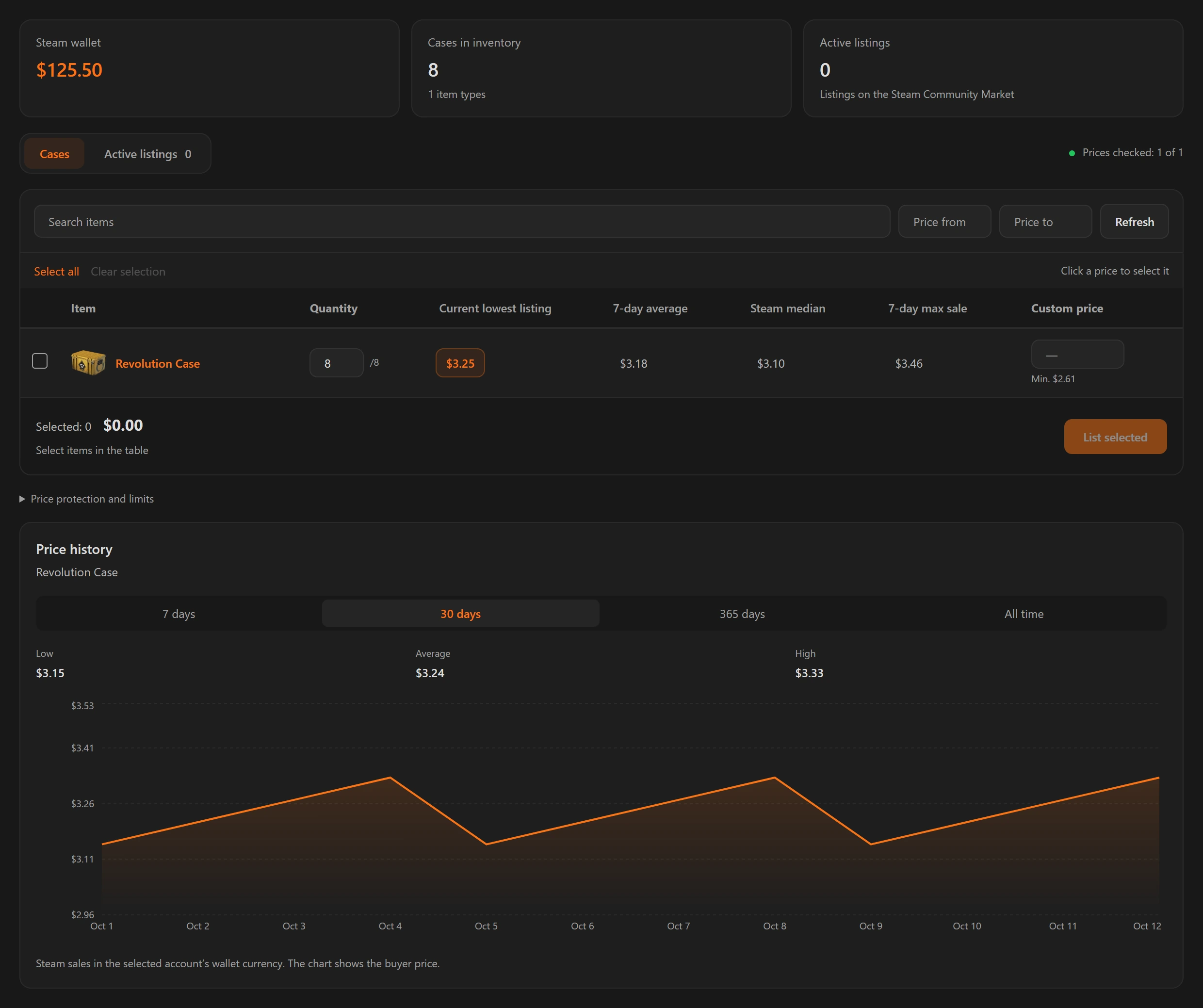1203x1008 pixels.
Task: Click the Custom price input field
Action: (1077, 355)
